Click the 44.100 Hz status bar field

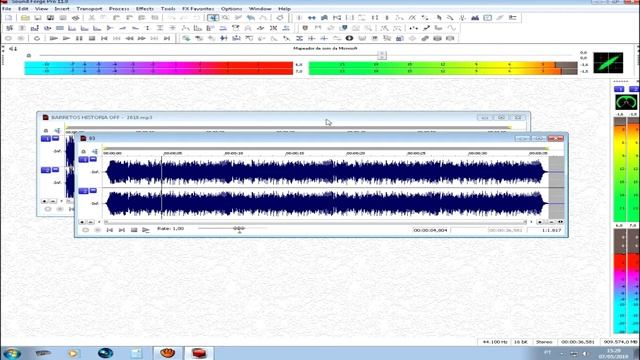tap(495, 342)
